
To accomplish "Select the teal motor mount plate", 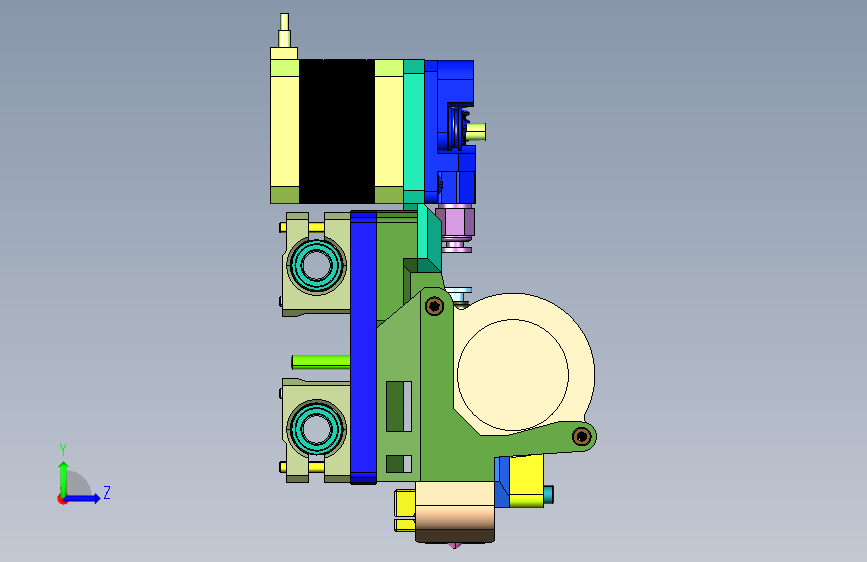I will [x=414, y=132].
